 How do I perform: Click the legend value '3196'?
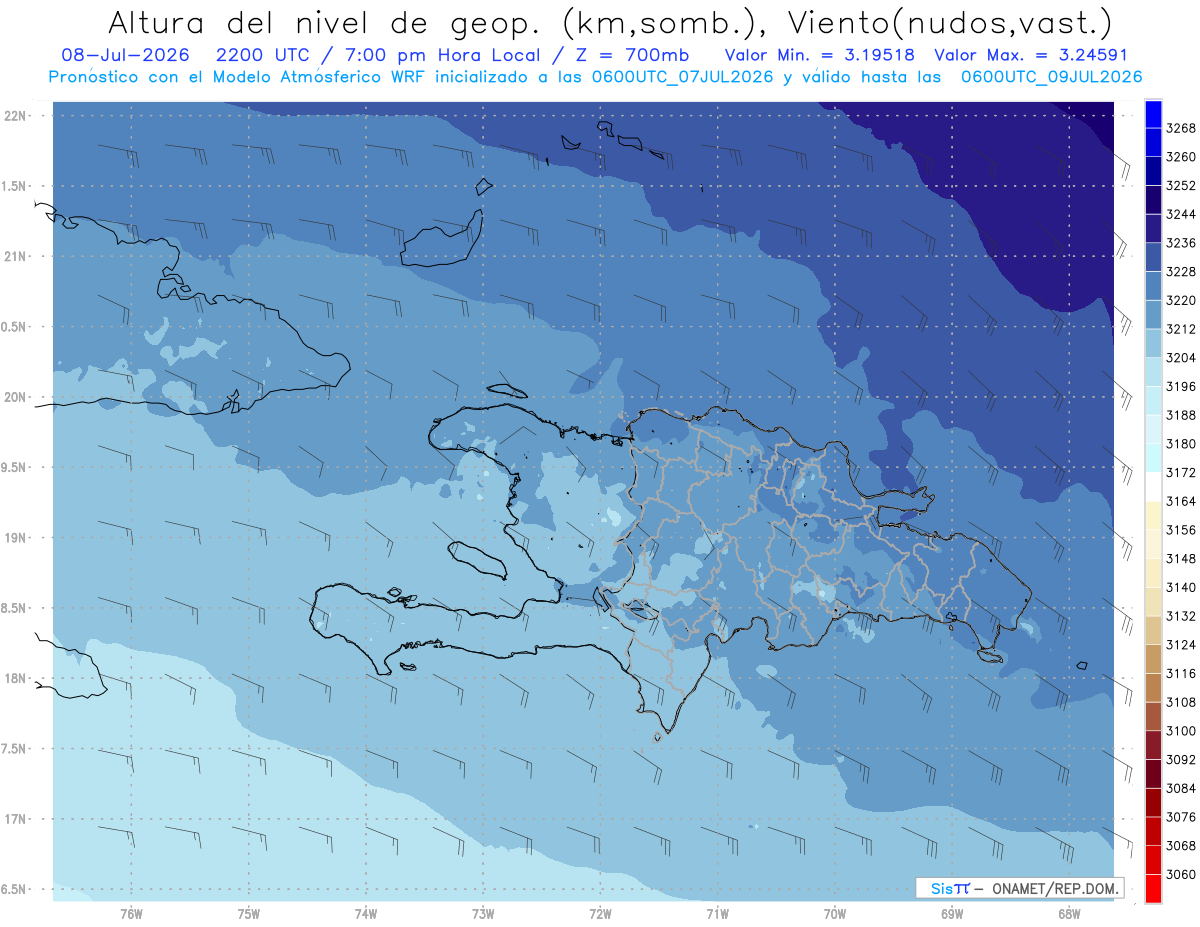(1181, 387)
